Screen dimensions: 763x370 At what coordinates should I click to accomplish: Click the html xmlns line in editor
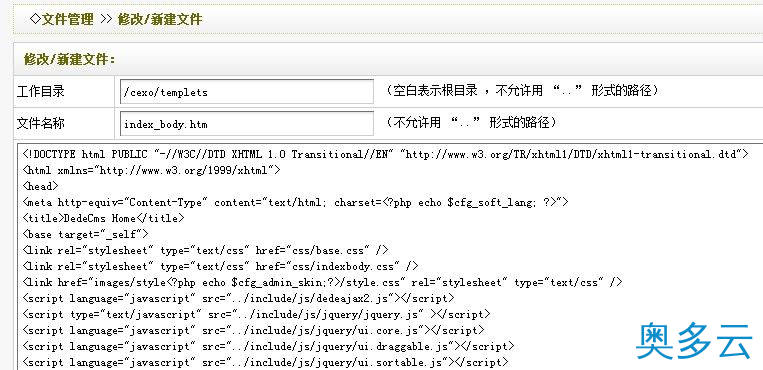coord(151,170)
